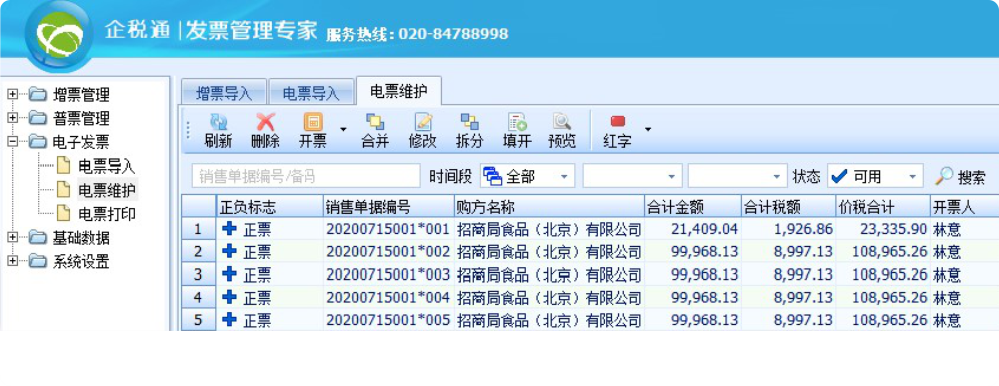Viewport: 999px width, 386px height.
Task: Switch to the 增票导入 tab
Action: click(x=224, y=93)
